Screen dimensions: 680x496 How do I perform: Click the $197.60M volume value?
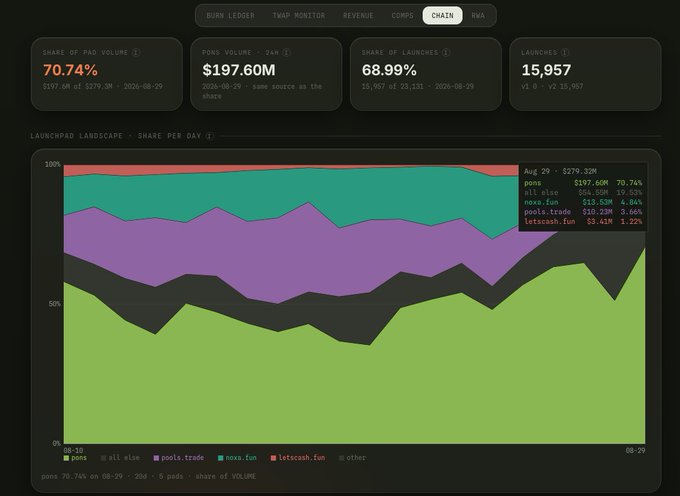(x=239, y=70)
